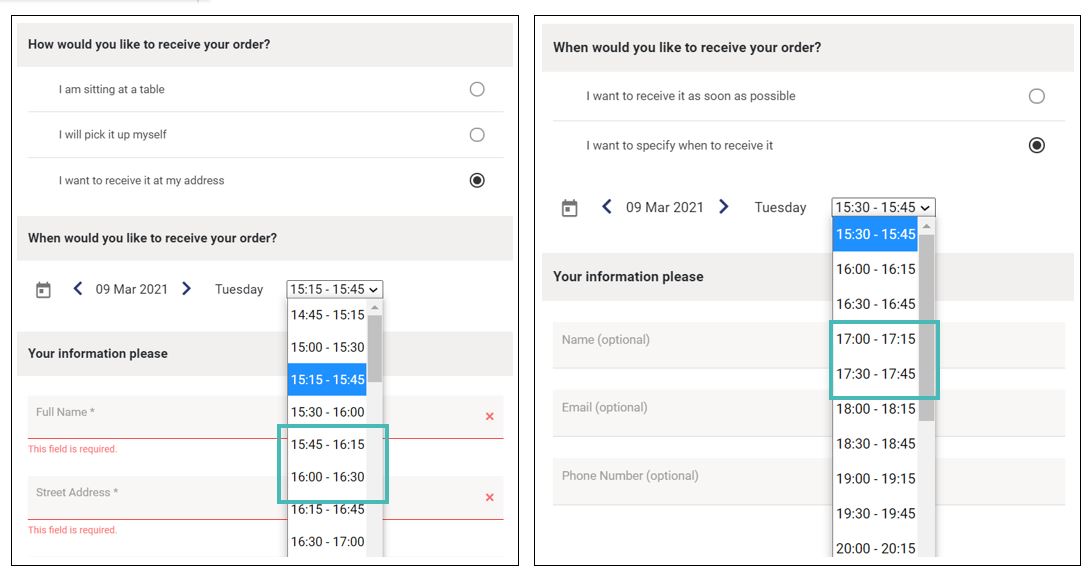Screen dimensions: 1089x579
Task: Pick 15:45 - 16:15 time slot
Action: tap(327, 444)
